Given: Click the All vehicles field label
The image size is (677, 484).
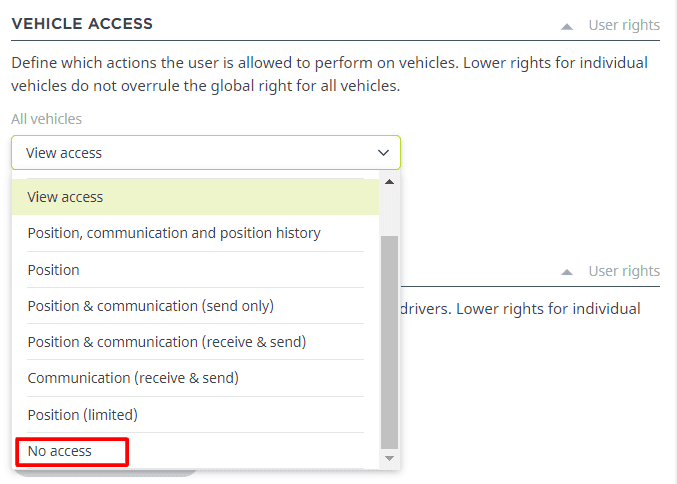Looking at the screenshot, I should [46, 119].
